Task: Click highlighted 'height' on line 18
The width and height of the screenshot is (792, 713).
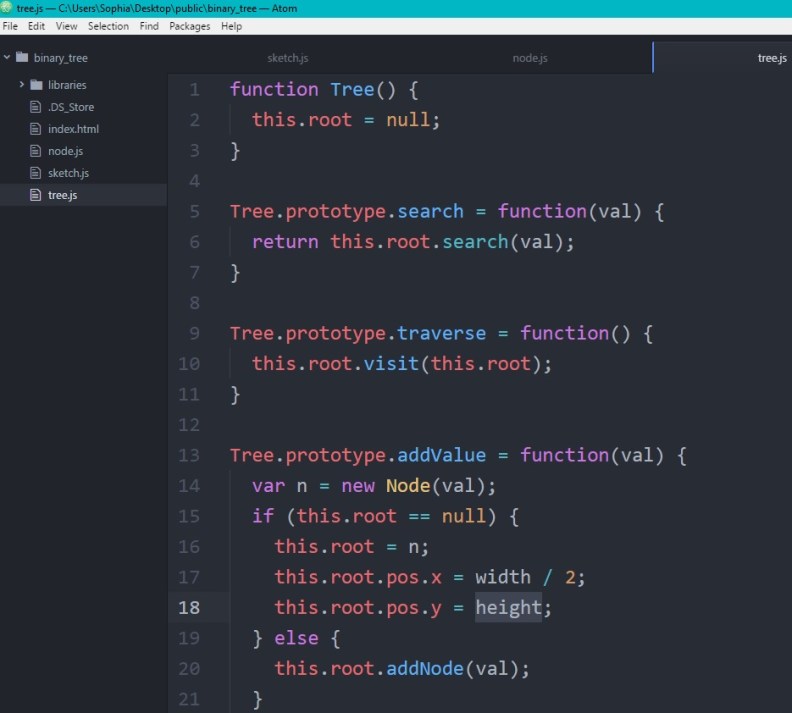Action: (x=509, y=608)
